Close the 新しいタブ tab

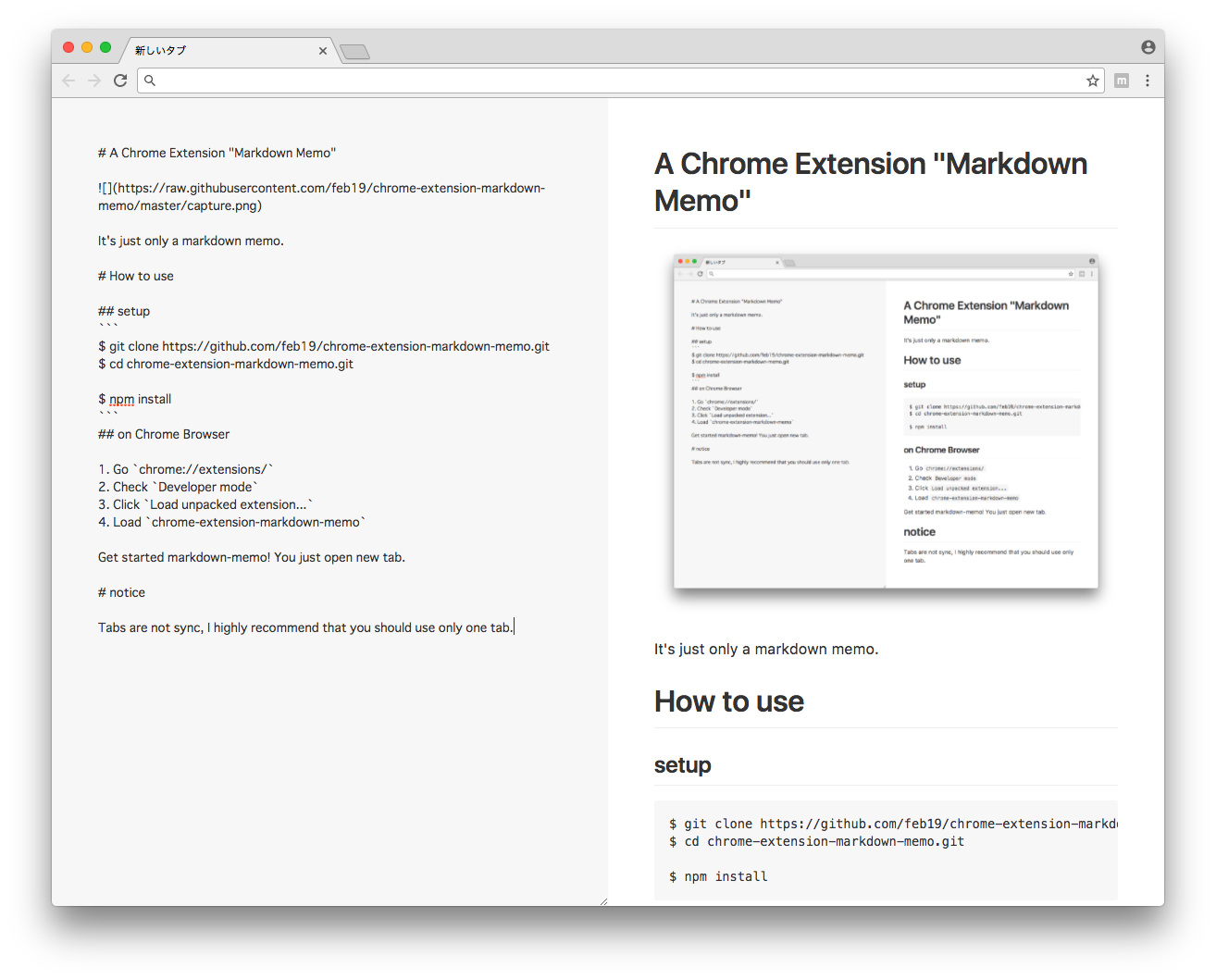(323, 51)
